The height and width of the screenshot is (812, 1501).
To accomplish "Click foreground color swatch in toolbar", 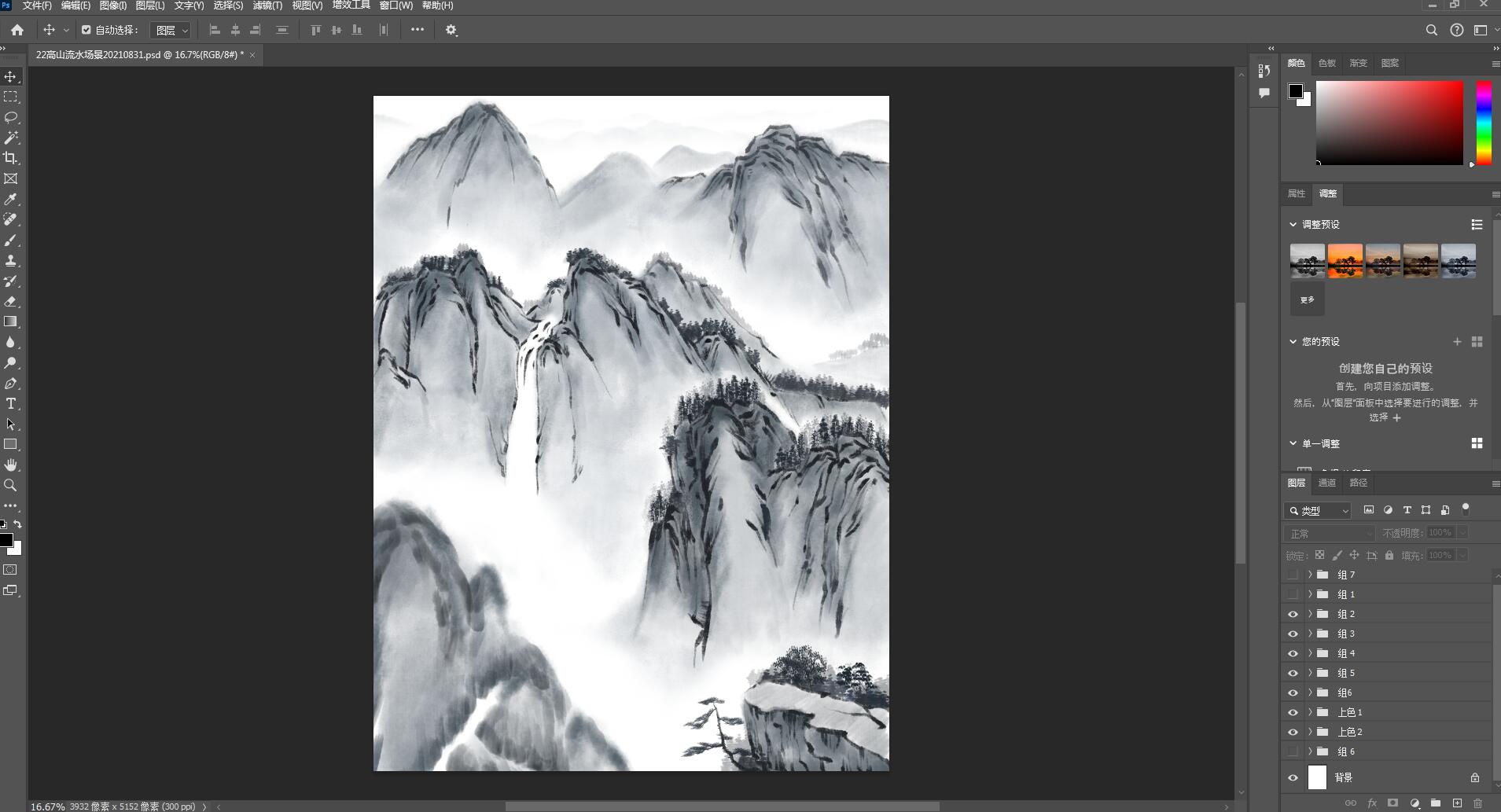I will coord(6,540).
